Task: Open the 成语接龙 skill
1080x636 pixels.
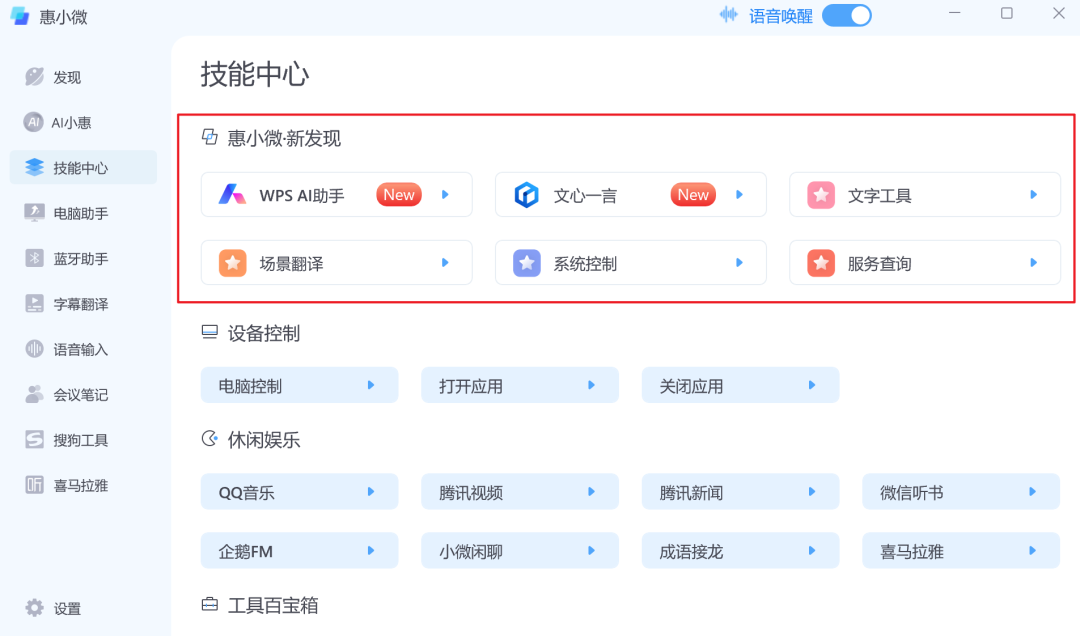Action: (x=740, y=551)
